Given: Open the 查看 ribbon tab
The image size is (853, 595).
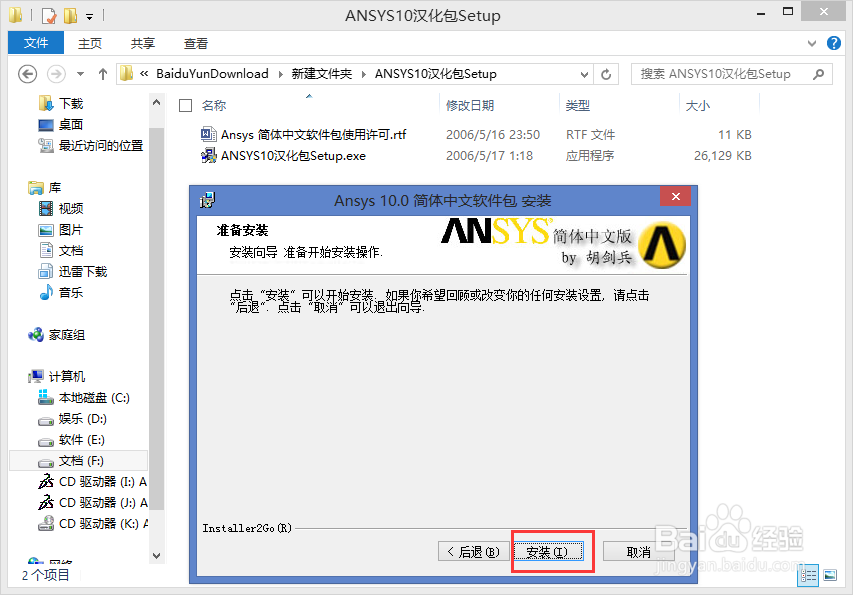Looking at the screenshot, I should [x=195, y=43].
